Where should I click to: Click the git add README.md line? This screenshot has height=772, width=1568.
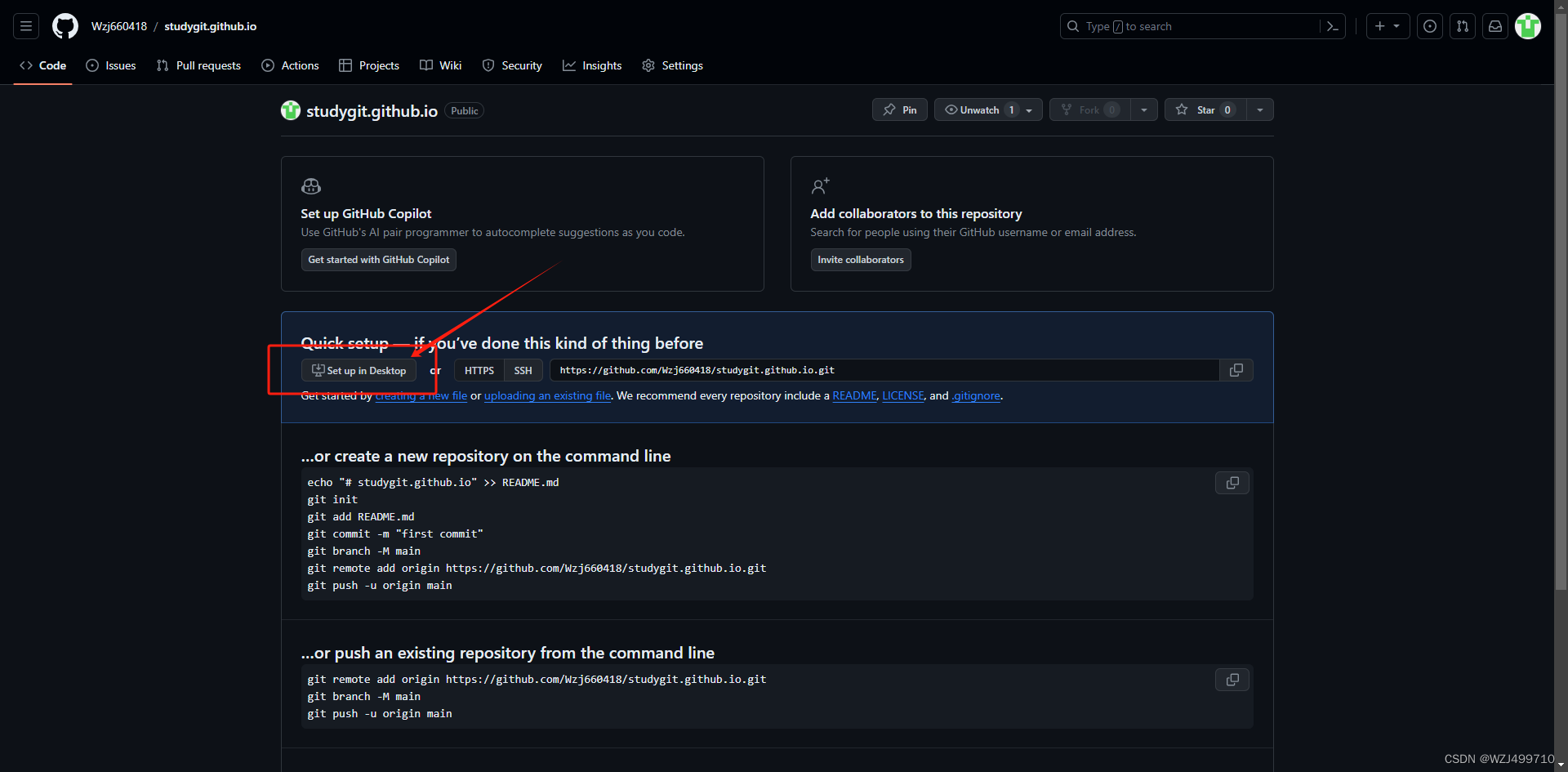pos(361,517)
